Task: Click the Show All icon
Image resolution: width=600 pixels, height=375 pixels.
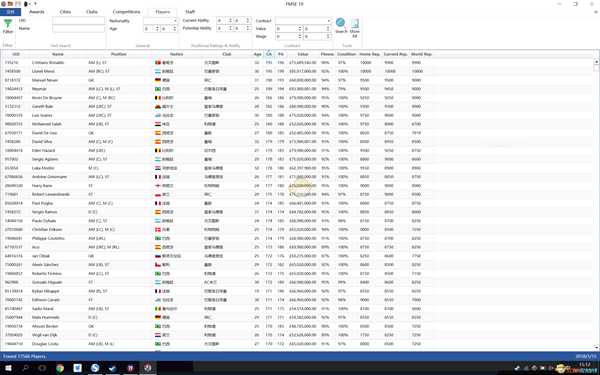Action: click(355, 23)
